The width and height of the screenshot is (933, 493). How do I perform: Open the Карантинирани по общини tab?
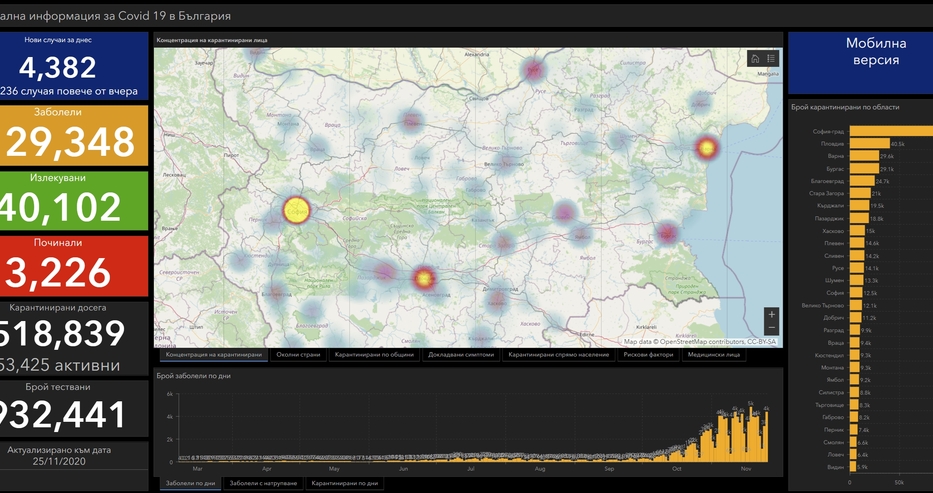[x=374, y=354]
